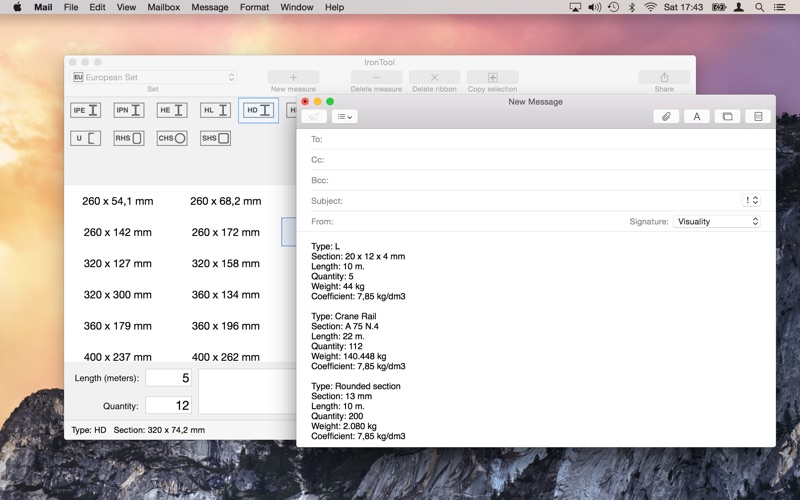Select the 320 x 300 mm section size

point(118,295)
